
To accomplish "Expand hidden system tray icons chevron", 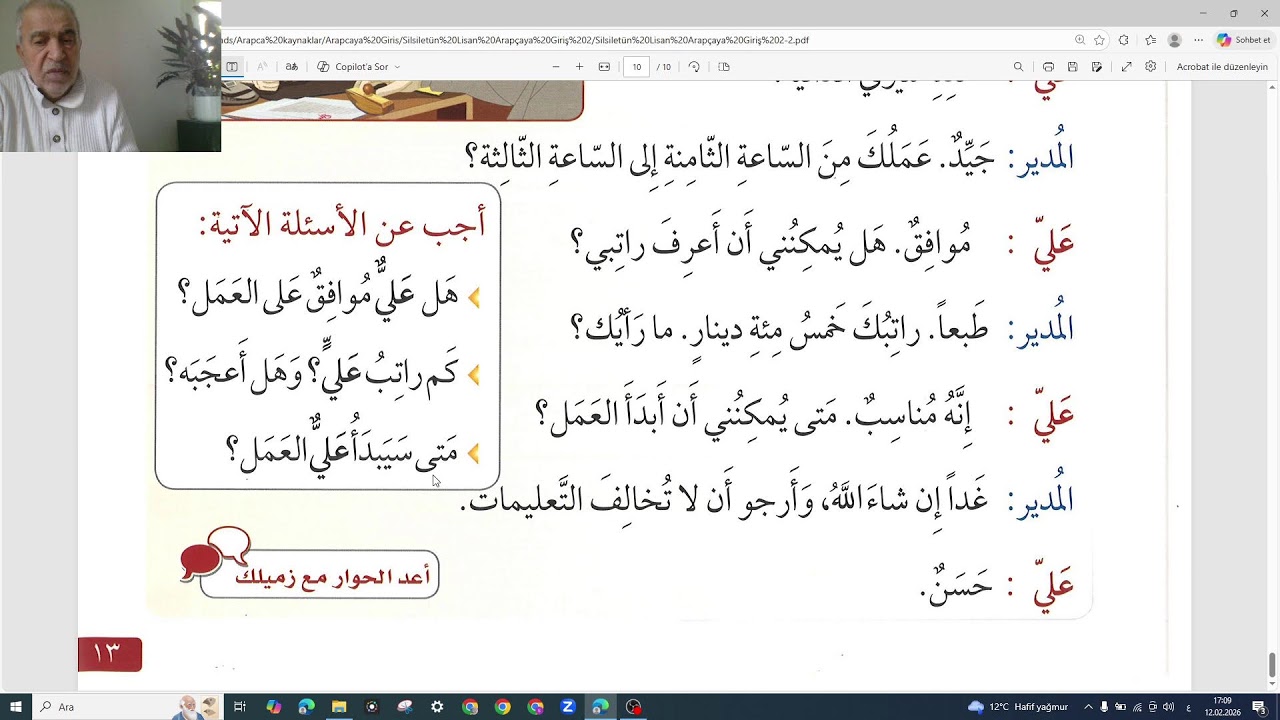I will point(1089,707).
